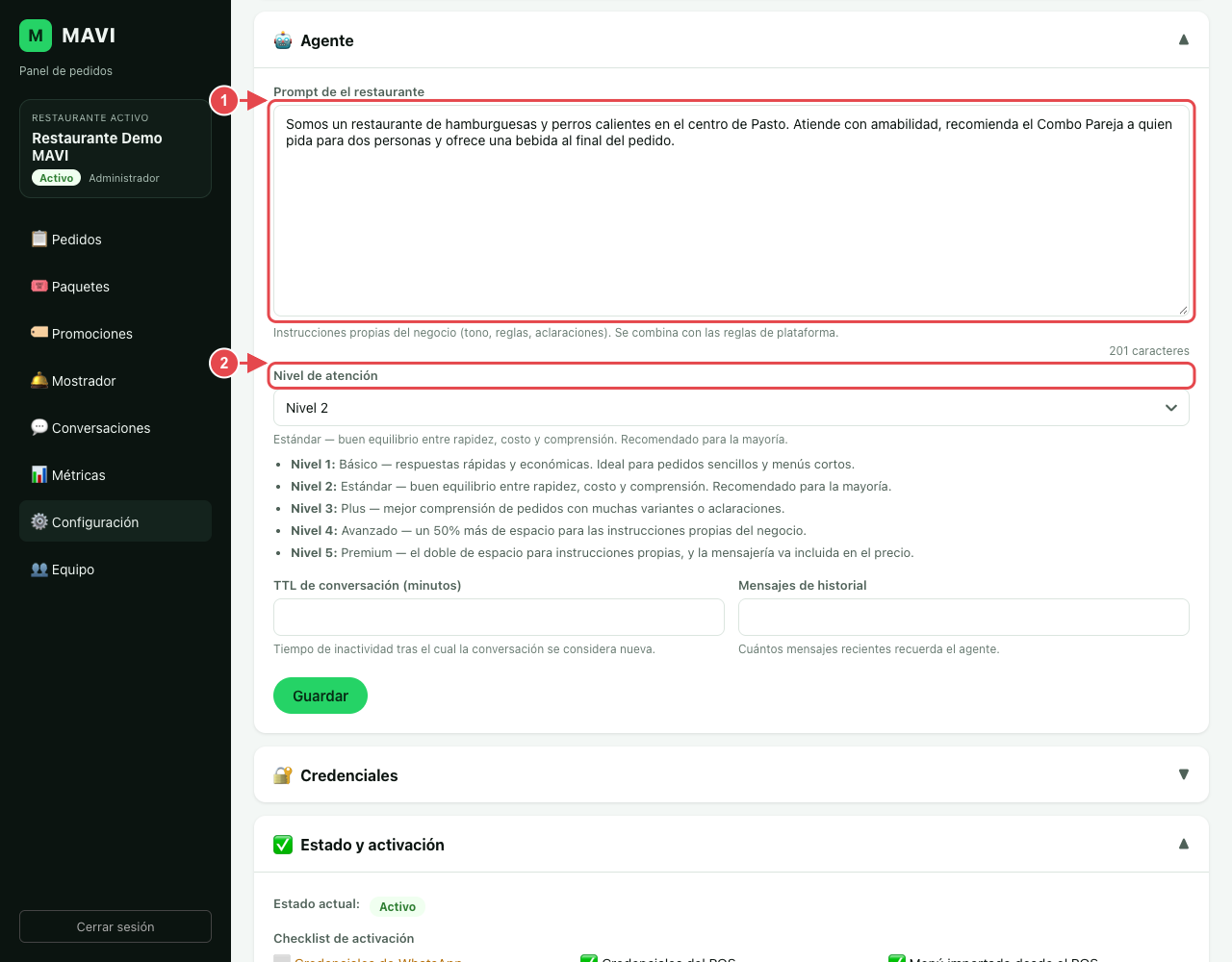Click the Conversaciones speech bubble icon
Screen dimensions: 1232x962
click(x=39, y=427)
